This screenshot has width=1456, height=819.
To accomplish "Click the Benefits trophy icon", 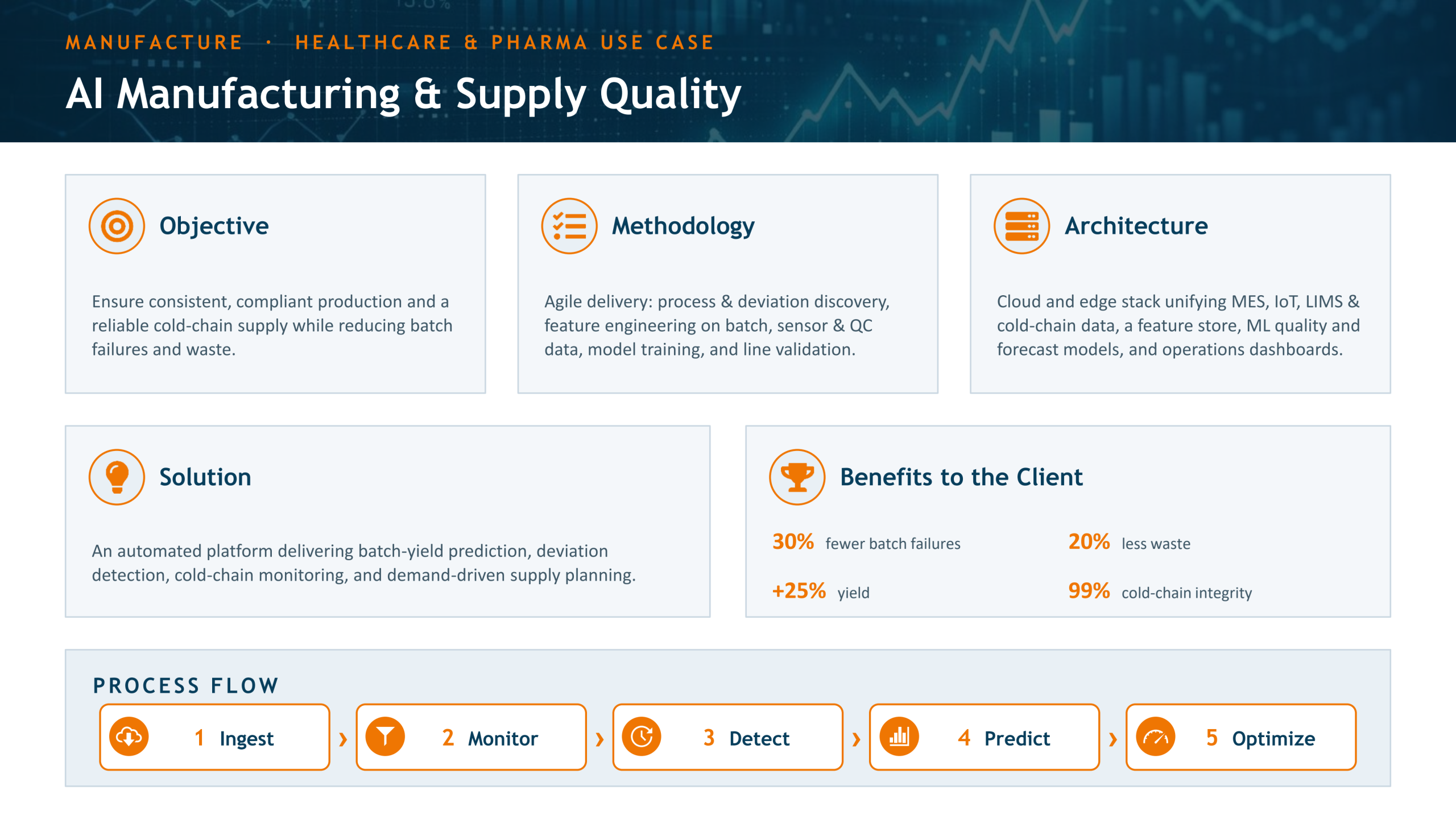I will click(797, 477).
